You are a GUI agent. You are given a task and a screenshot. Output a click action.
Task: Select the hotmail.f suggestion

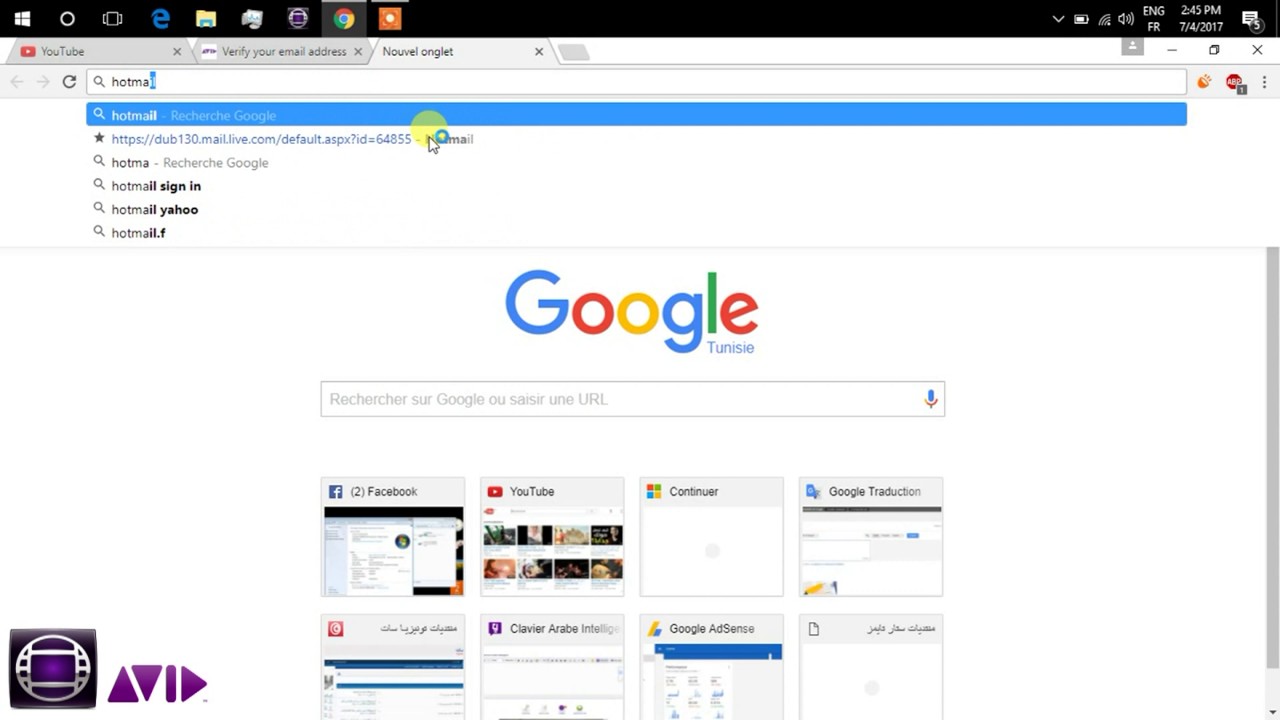tap(636, 232)
